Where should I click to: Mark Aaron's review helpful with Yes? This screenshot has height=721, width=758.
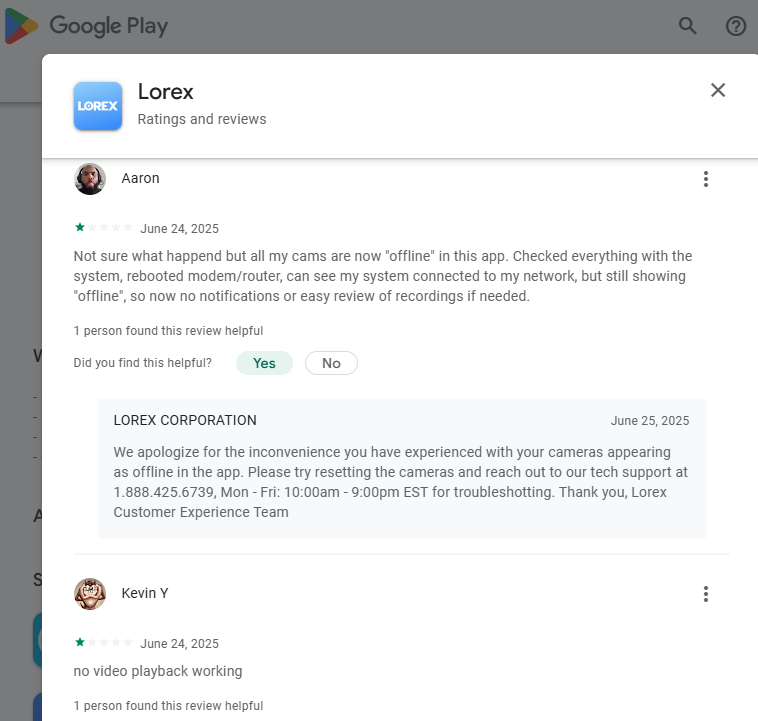264,363
